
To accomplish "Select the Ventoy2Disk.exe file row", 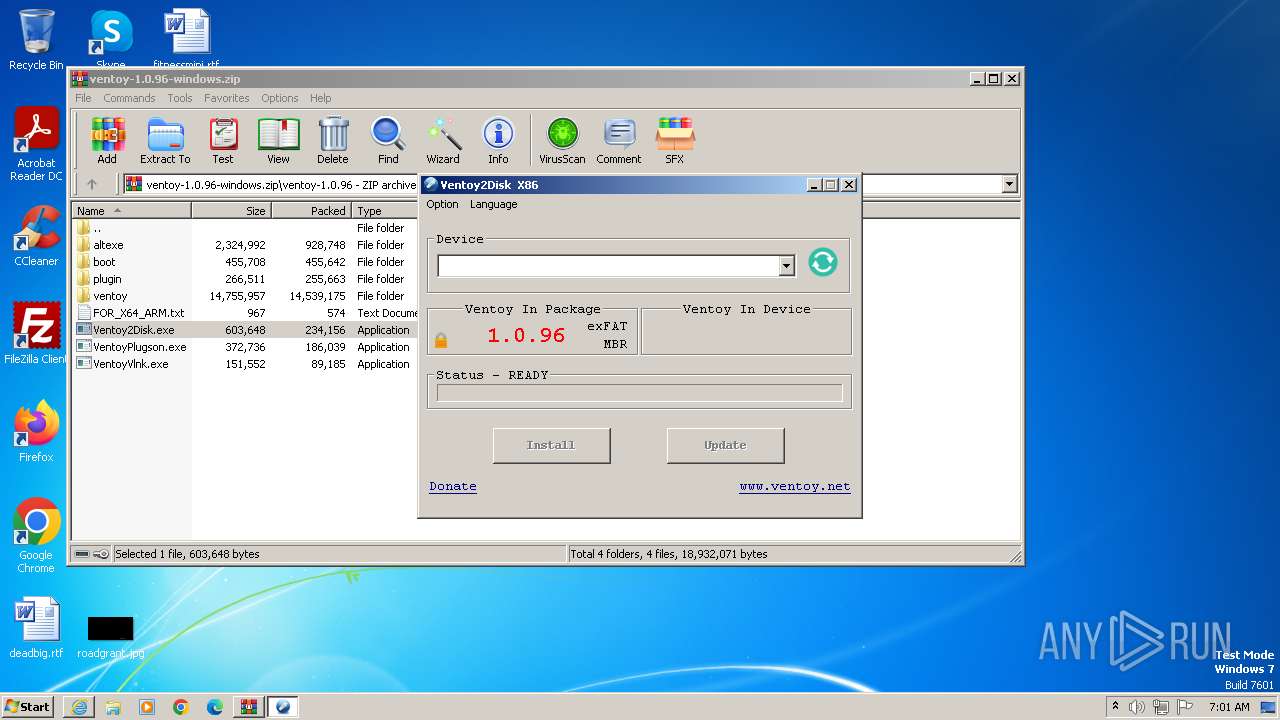I will pos(245,330).
